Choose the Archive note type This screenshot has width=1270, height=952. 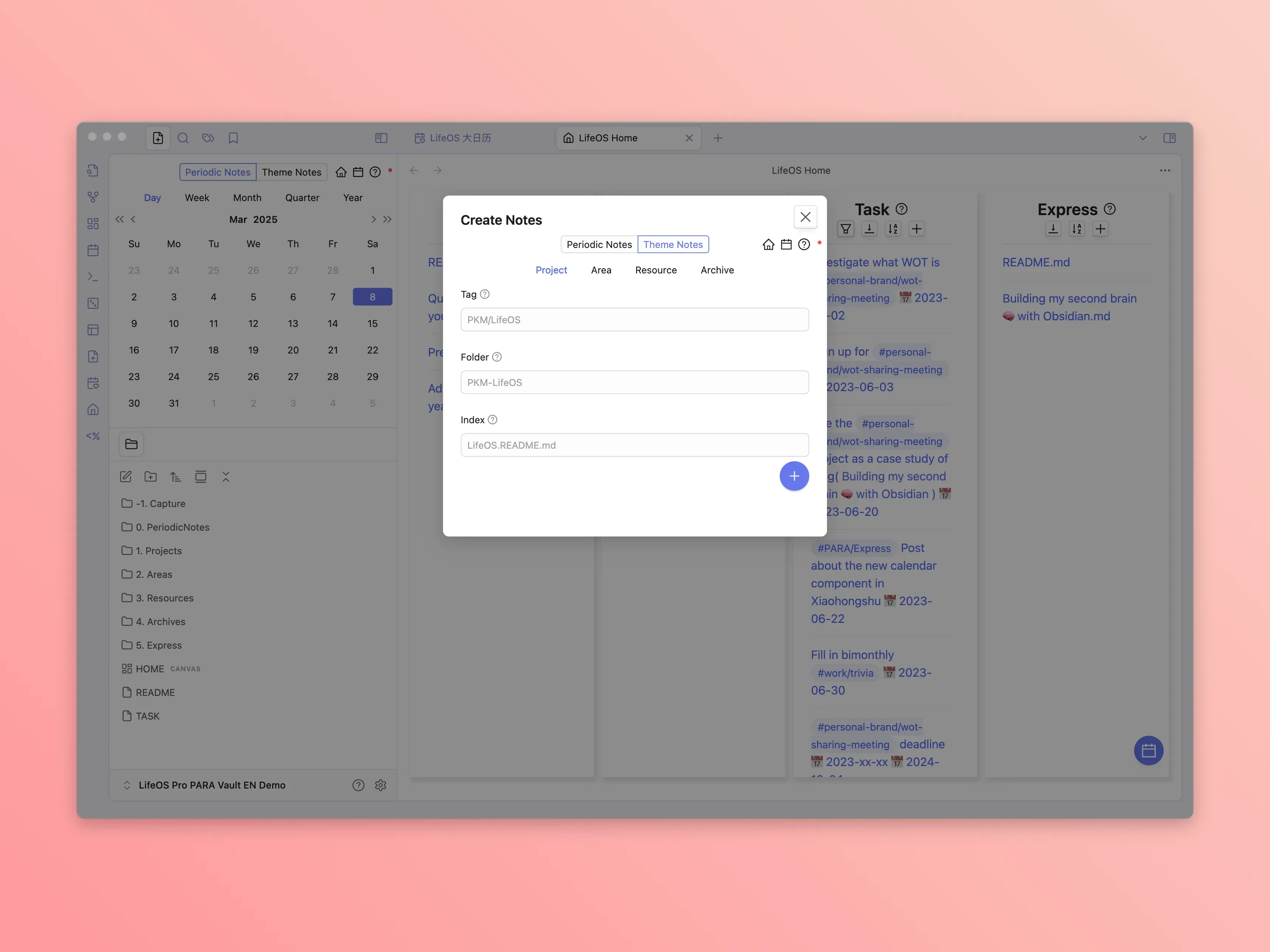point(717,270)
